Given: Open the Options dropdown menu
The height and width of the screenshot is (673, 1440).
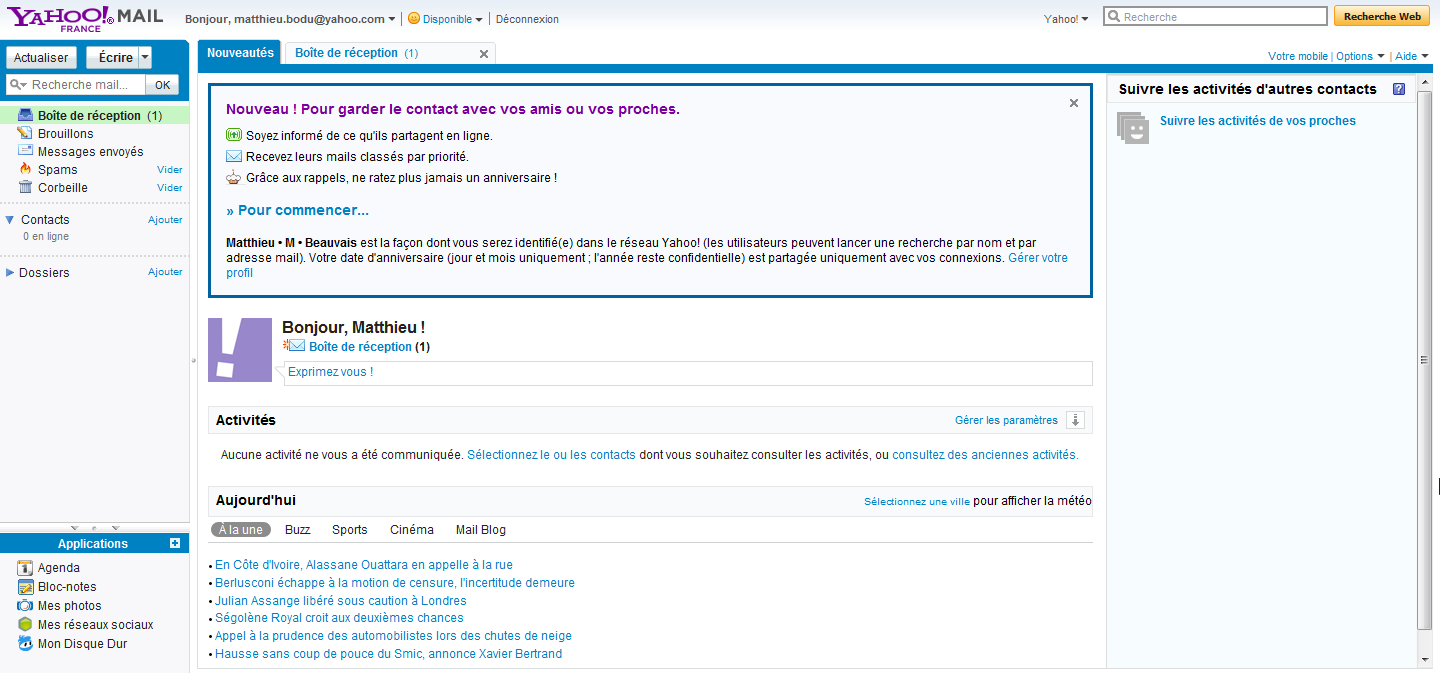Looking at the screenshot, I should (x=1360, y=56).
